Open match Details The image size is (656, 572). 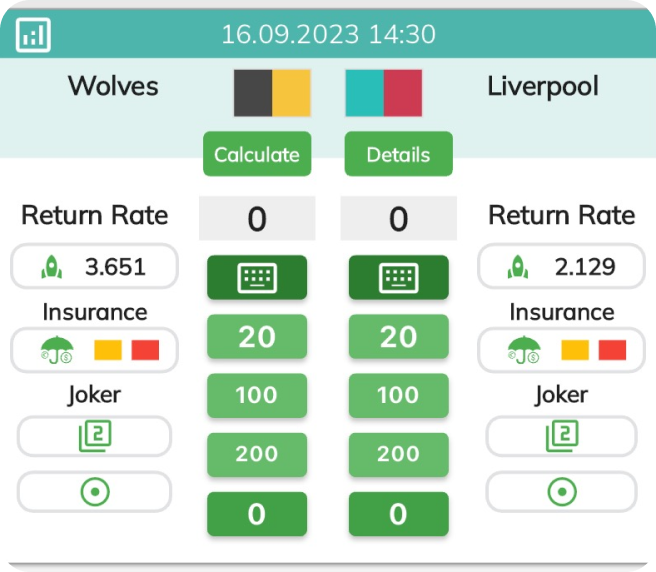(x=398, y=154)
